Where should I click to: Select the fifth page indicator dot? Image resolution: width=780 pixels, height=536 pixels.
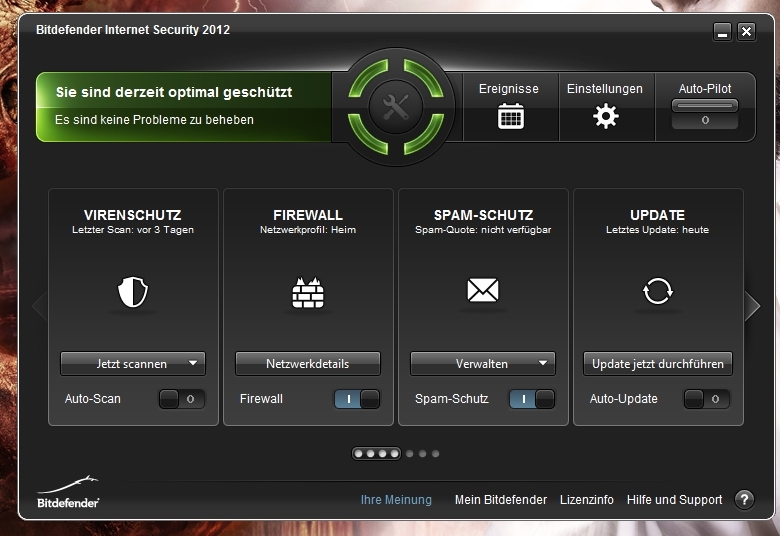[x=409, y=453]
